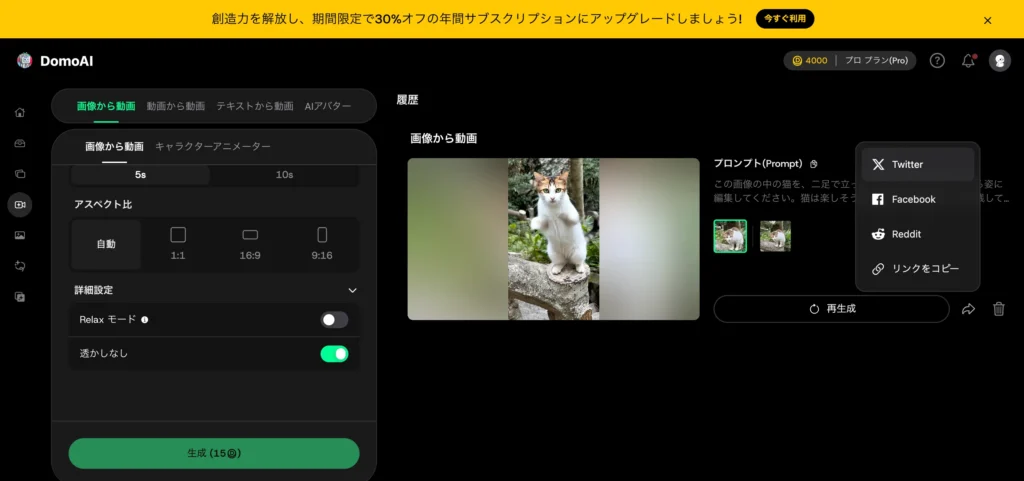Choose the 16:9 aspect ratio
The image size is (1024, 481).
[x=250, y=244]
